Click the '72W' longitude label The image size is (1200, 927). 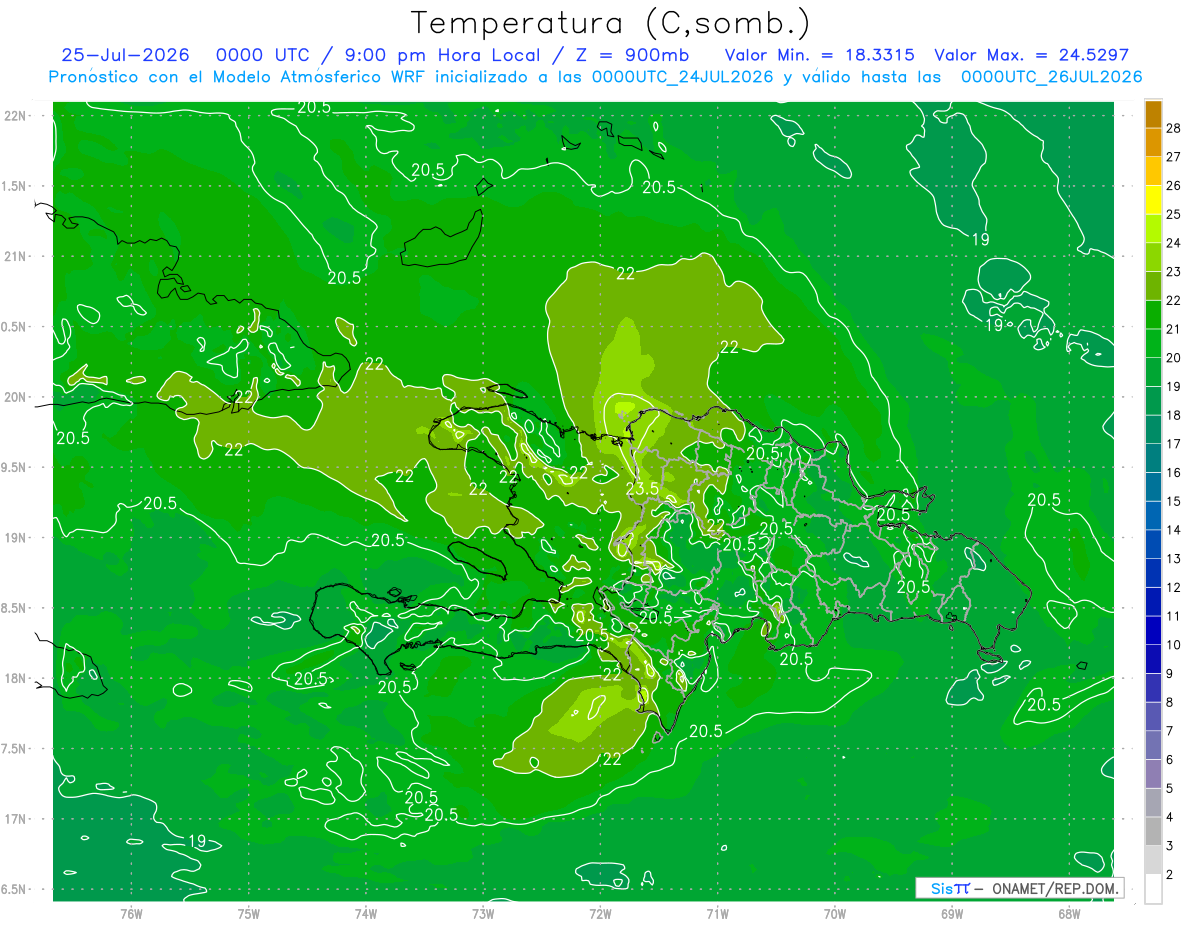(x=600, y=913)
